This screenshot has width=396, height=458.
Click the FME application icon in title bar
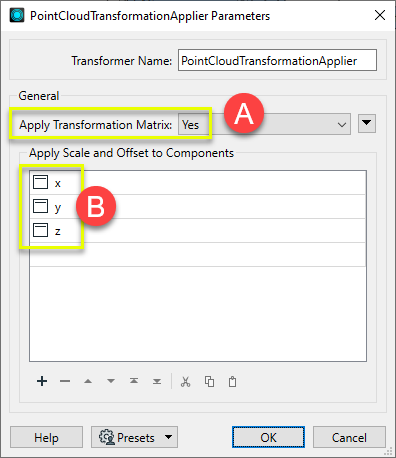(x=17, y=16)
